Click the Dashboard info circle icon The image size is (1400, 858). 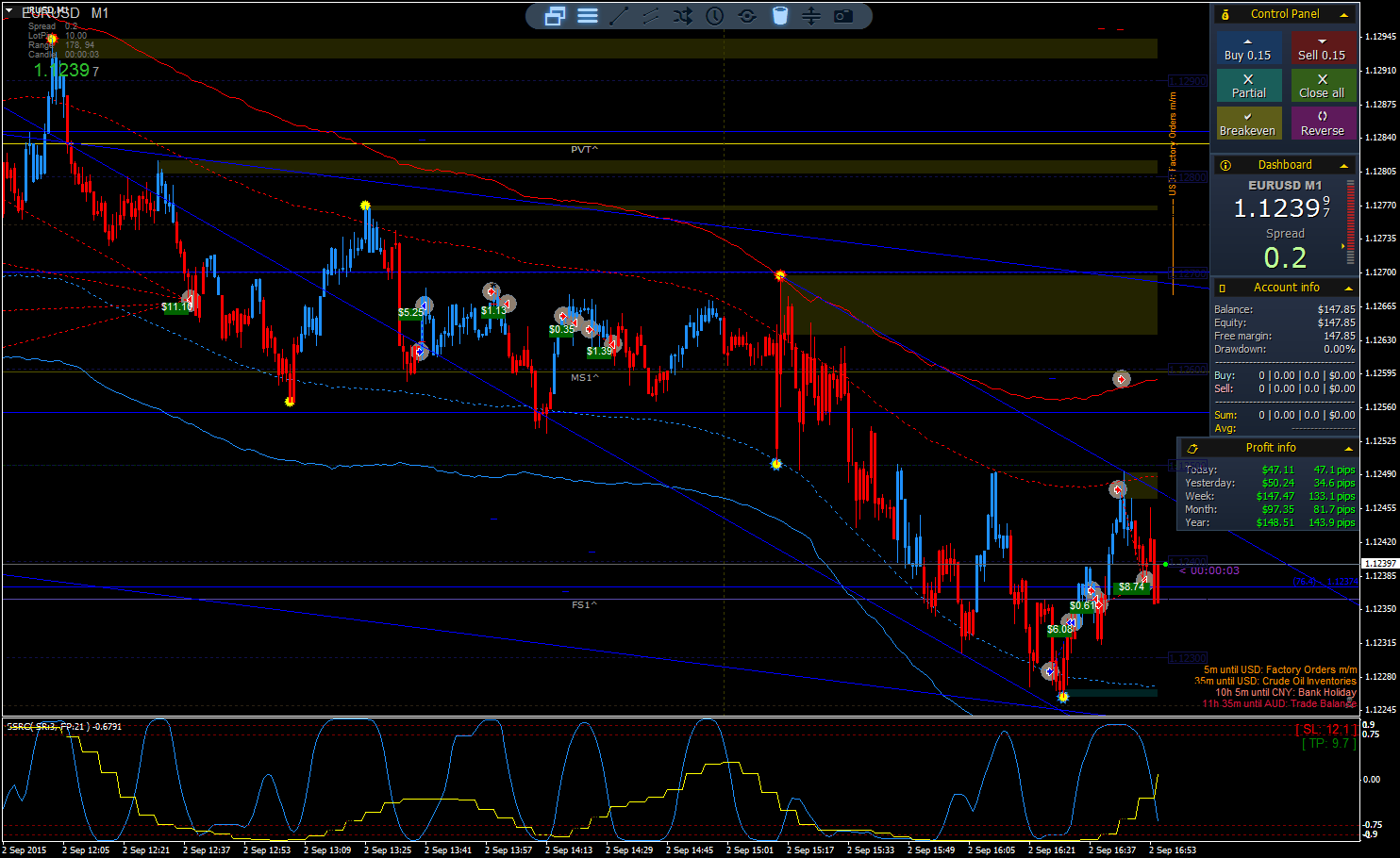tap(1225, 165)
